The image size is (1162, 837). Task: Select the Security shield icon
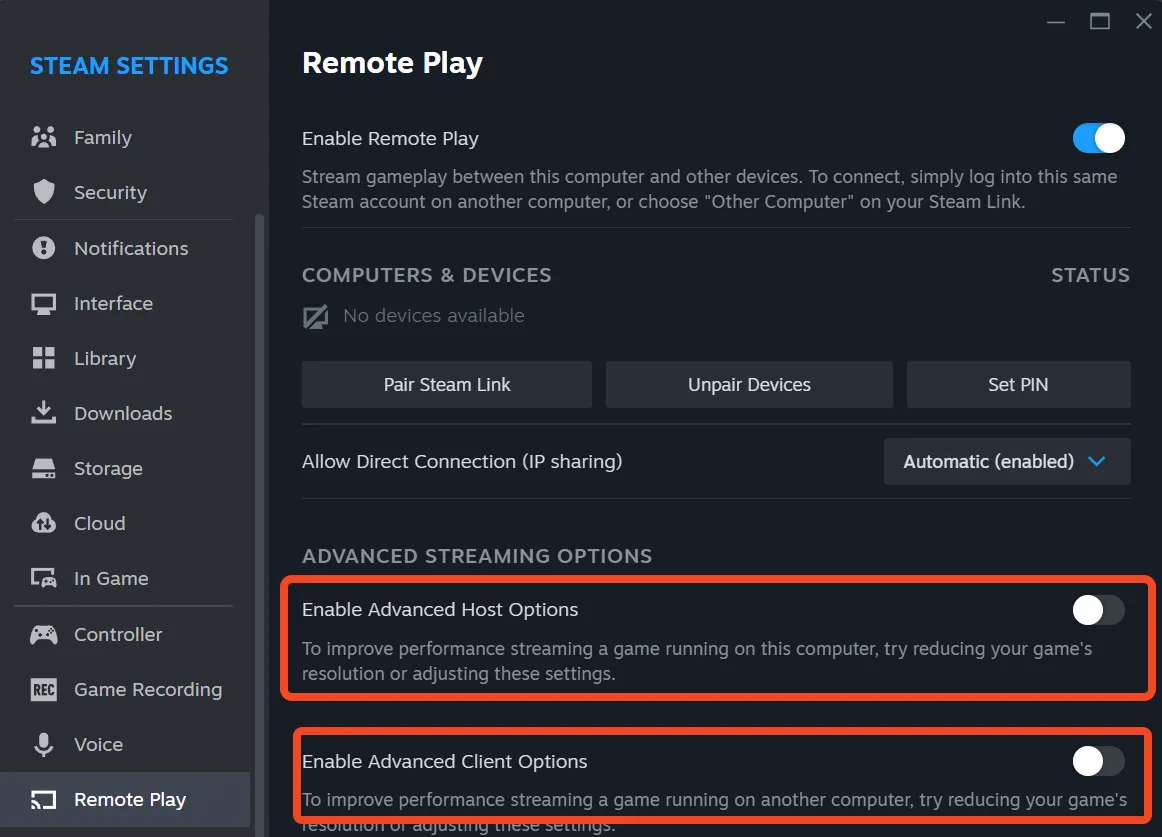click(x=45, y=192)
